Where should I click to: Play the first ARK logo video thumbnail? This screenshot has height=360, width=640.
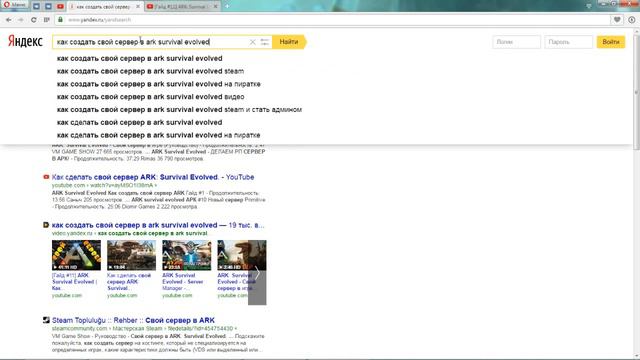(76, 255)
